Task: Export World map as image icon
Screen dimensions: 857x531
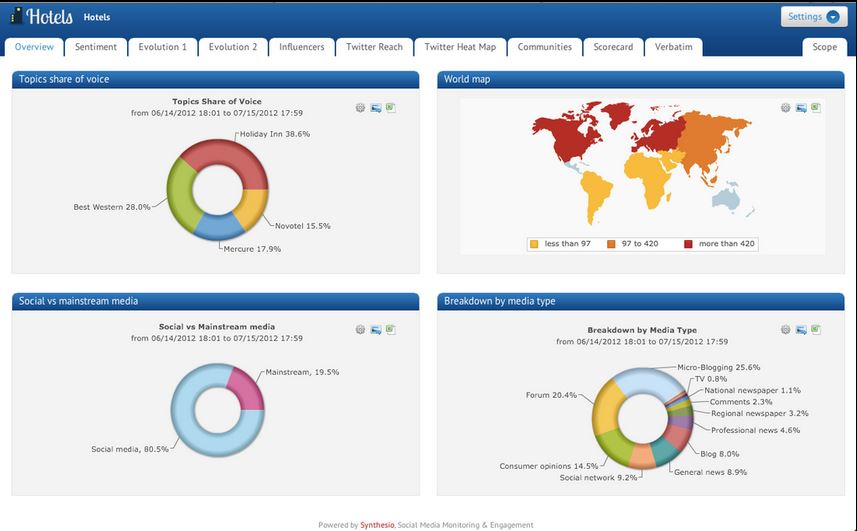Action: tap(801, 107)
